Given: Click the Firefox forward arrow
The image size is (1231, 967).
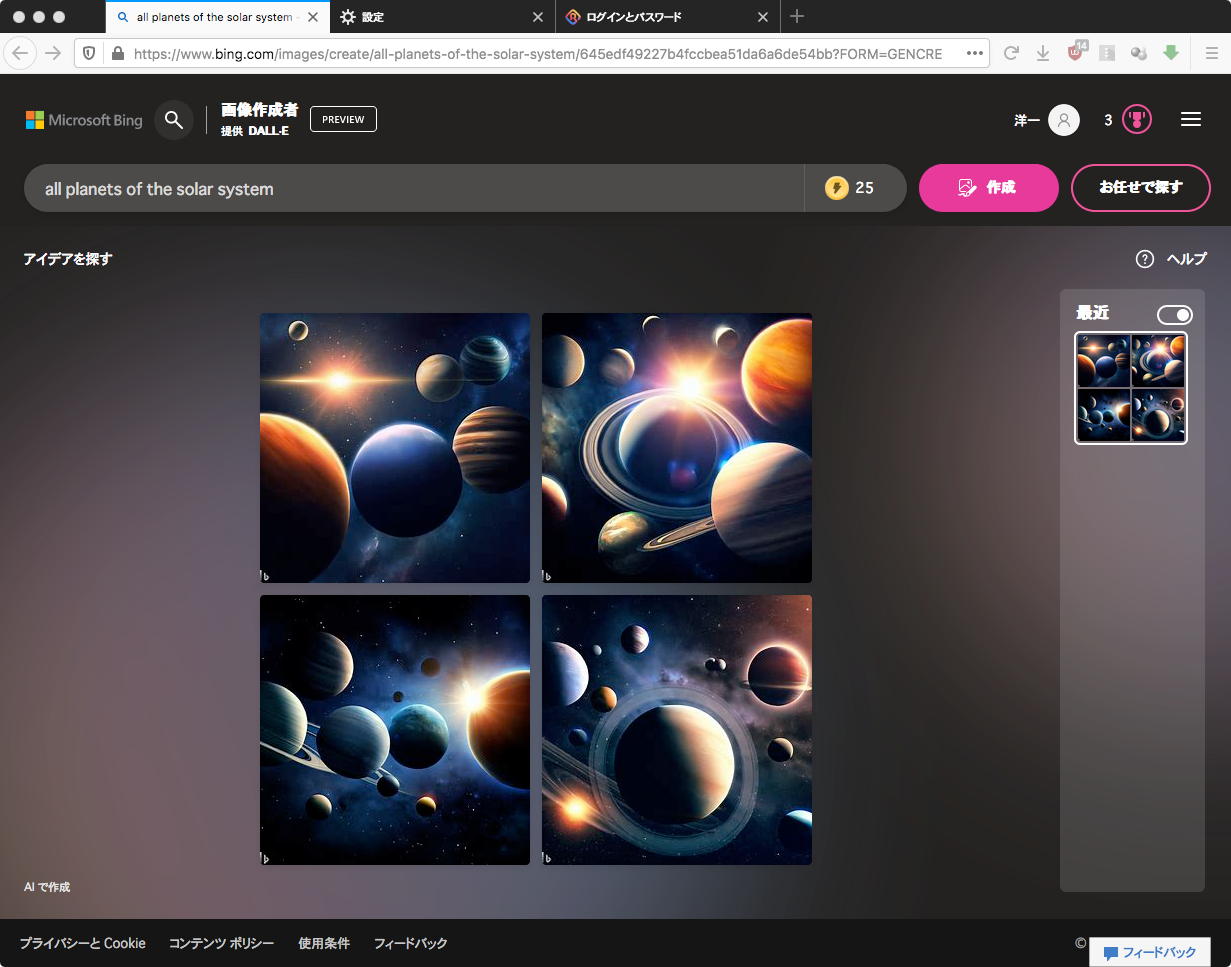Looking at the screenshot, I should [53, 53].
